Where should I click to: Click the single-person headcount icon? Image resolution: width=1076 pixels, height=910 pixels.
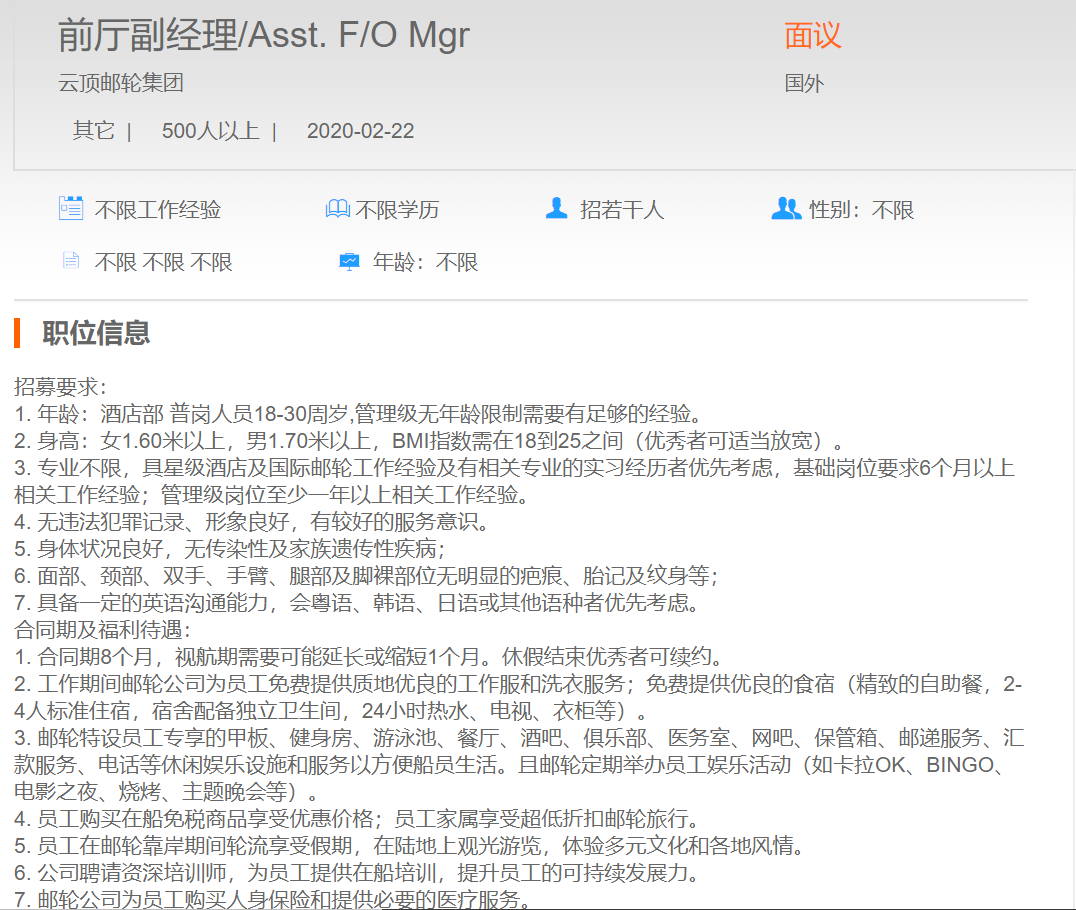556,209
